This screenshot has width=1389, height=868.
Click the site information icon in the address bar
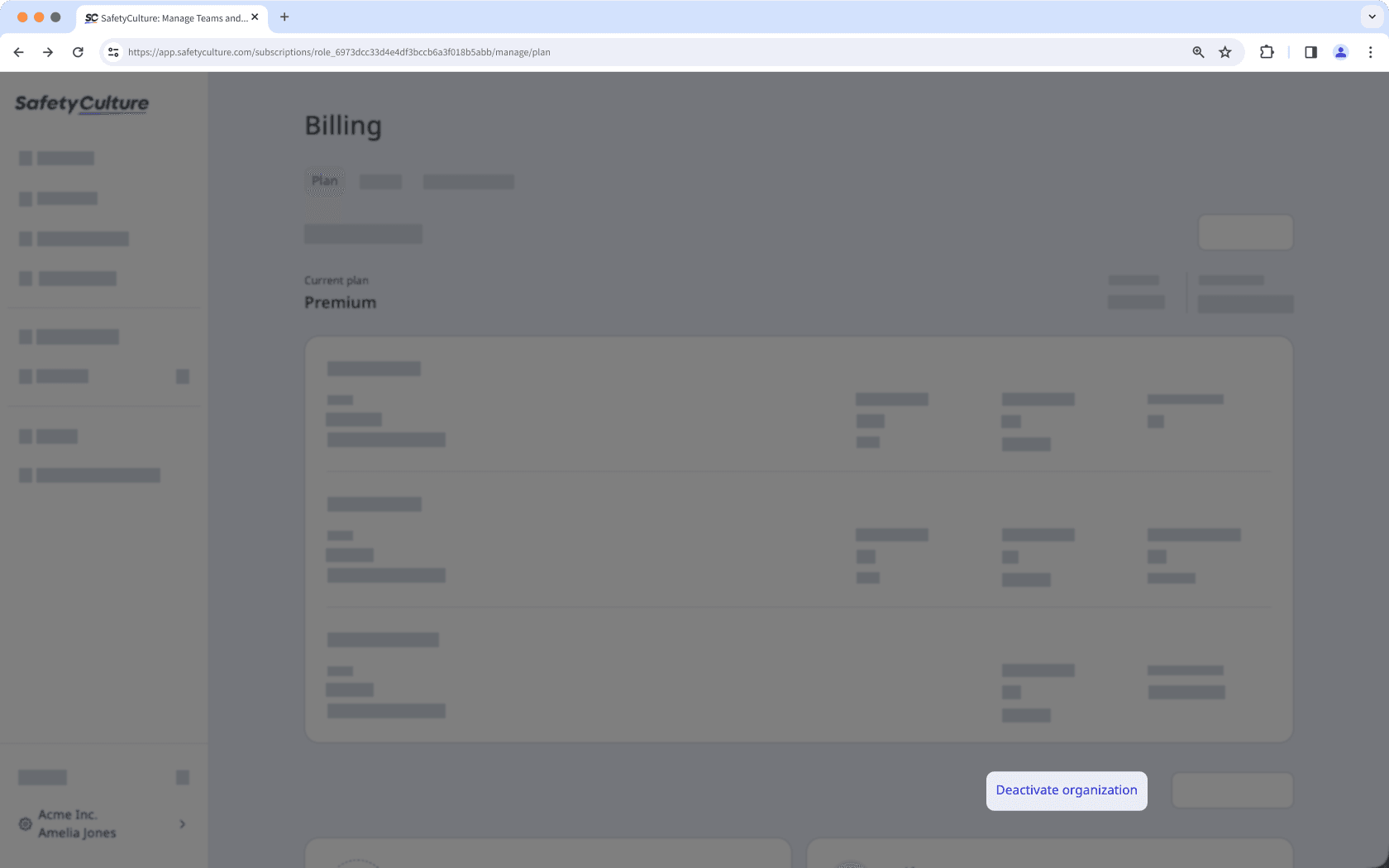(x=112, y=51)
